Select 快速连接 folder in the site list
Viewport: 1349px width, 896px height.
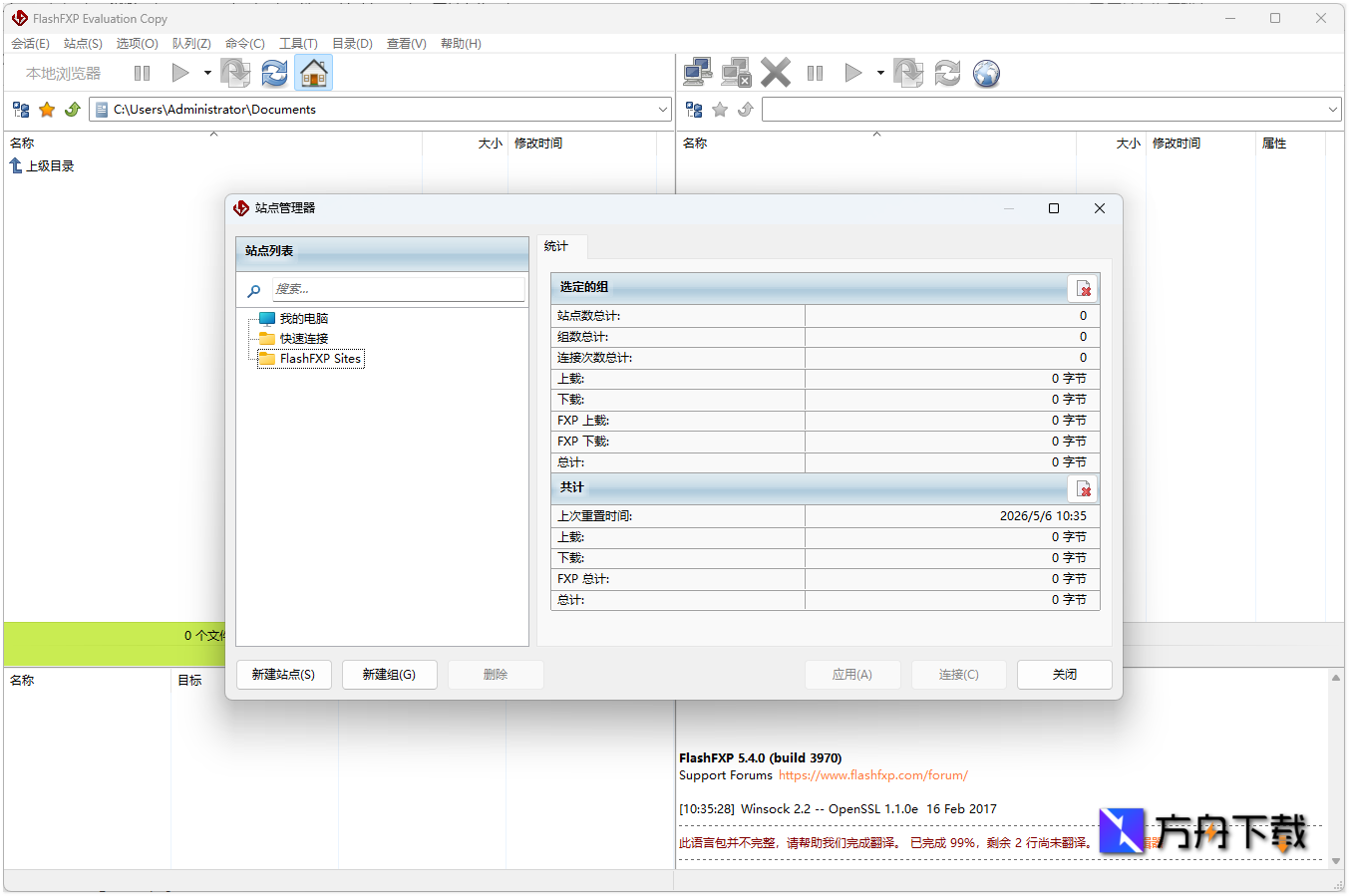point(303,339)
